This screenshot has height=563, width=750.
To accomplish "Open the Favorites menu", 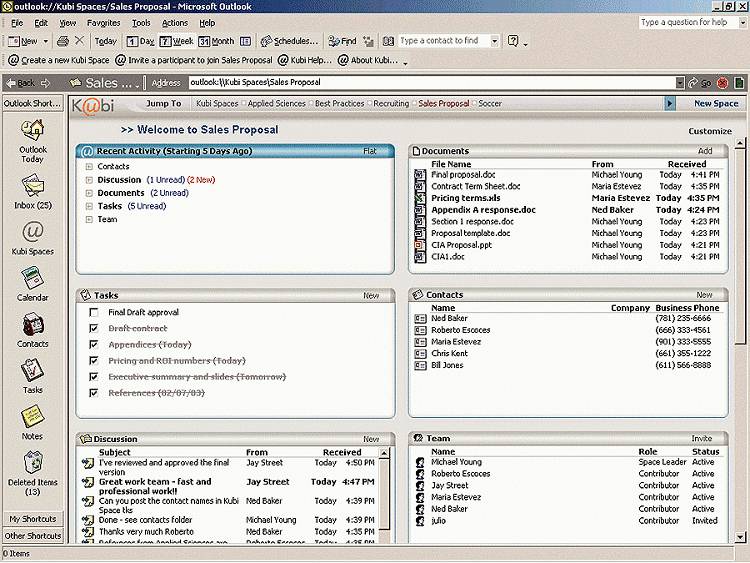I will click(x=103, y=22).
